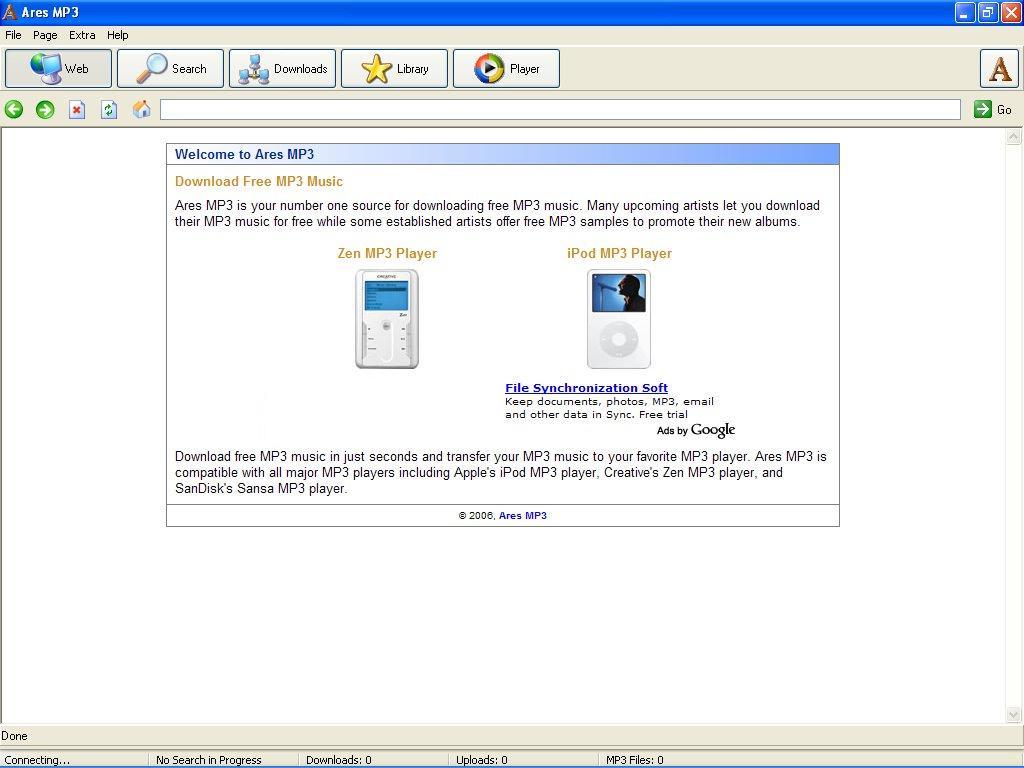Click the Ads by Google label
1024x768 pixels.
[x=696, y=430]
